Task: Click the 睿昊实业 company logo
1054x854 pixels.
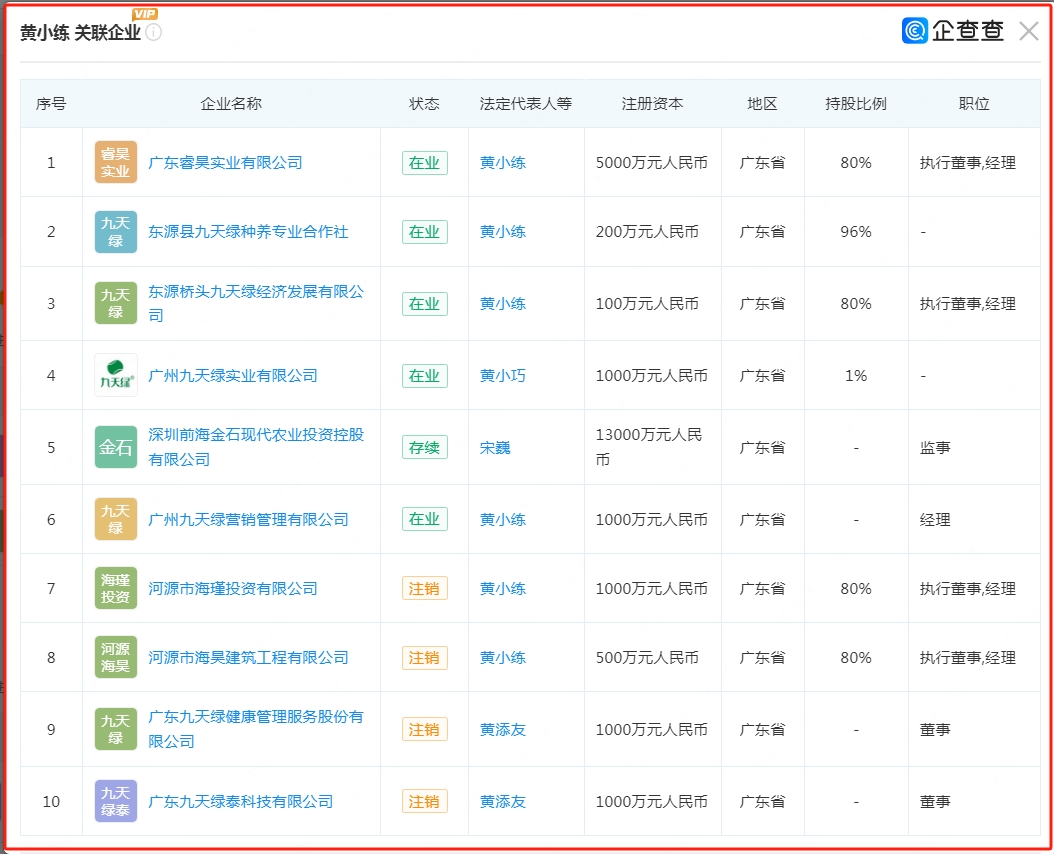Action: click(116, 162)
